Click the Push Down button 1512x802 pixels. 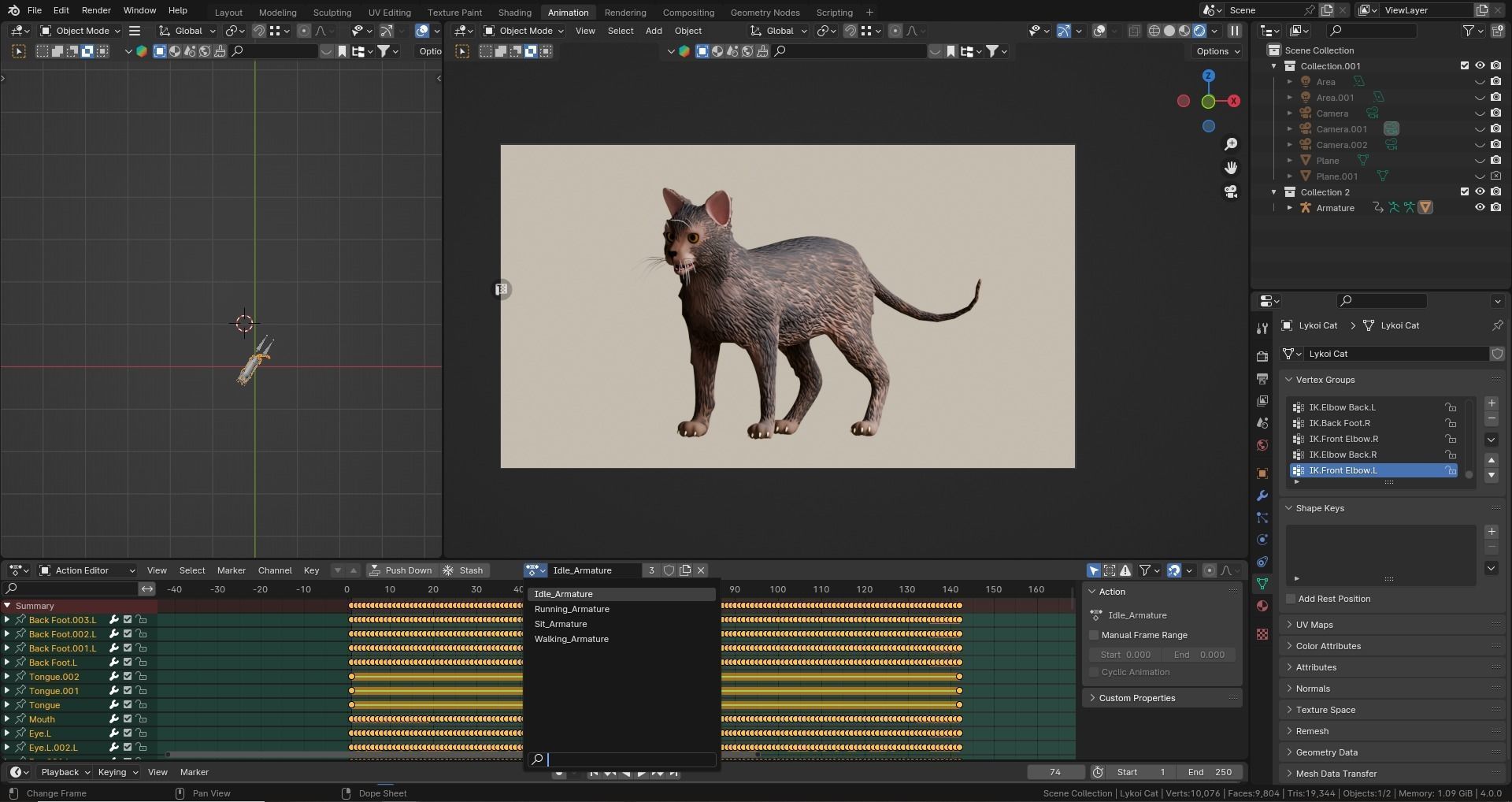point(401,570)
